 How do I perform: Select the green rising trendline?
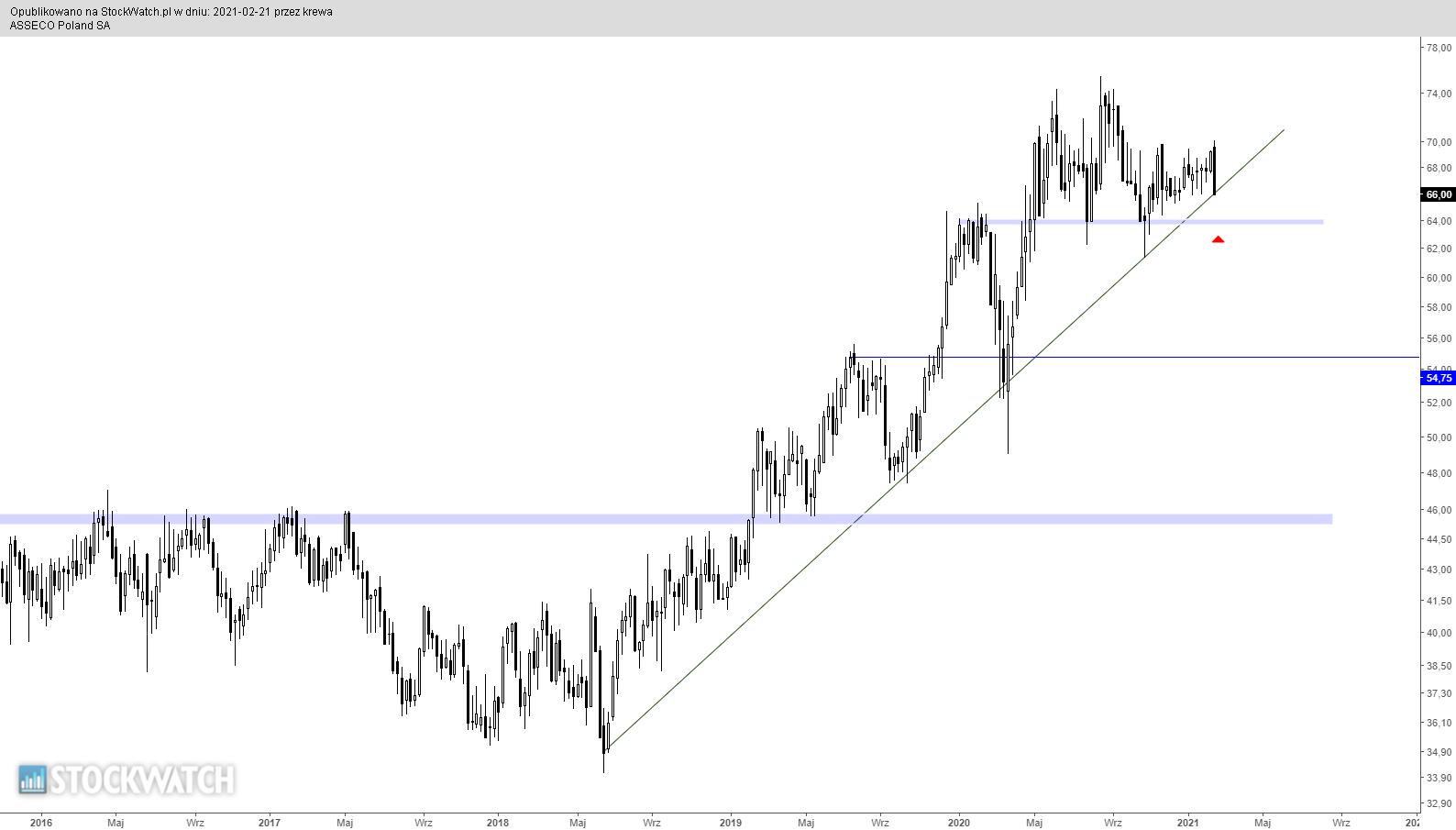[944, 439]
